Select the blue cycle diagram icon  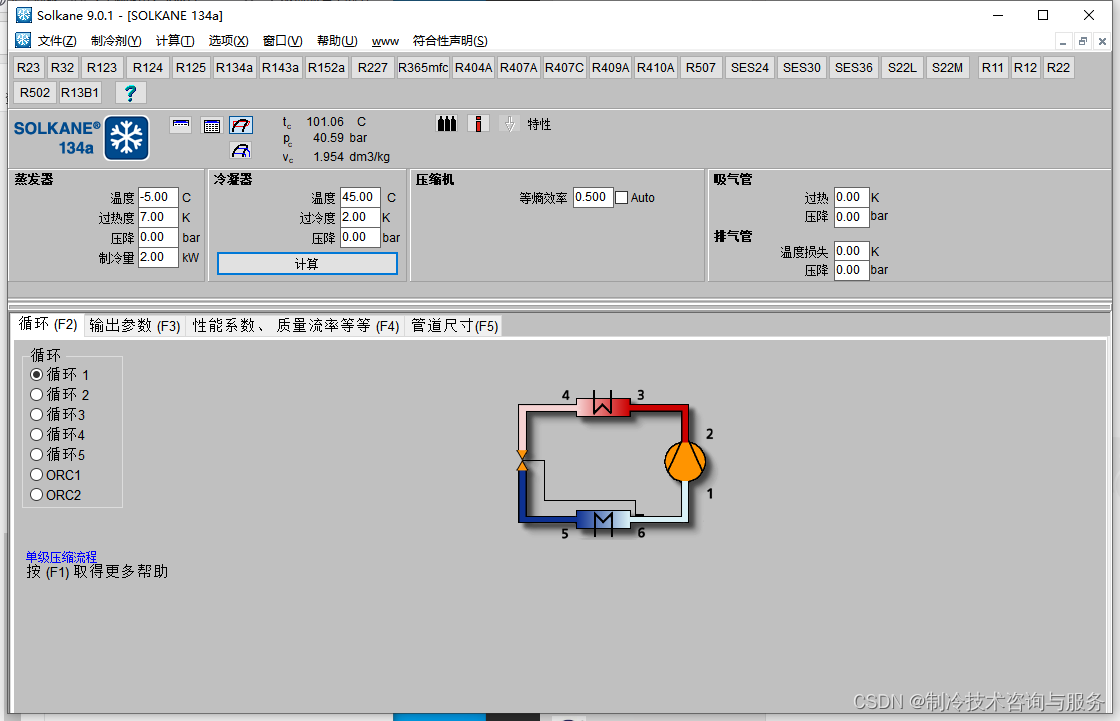[241, 150]
